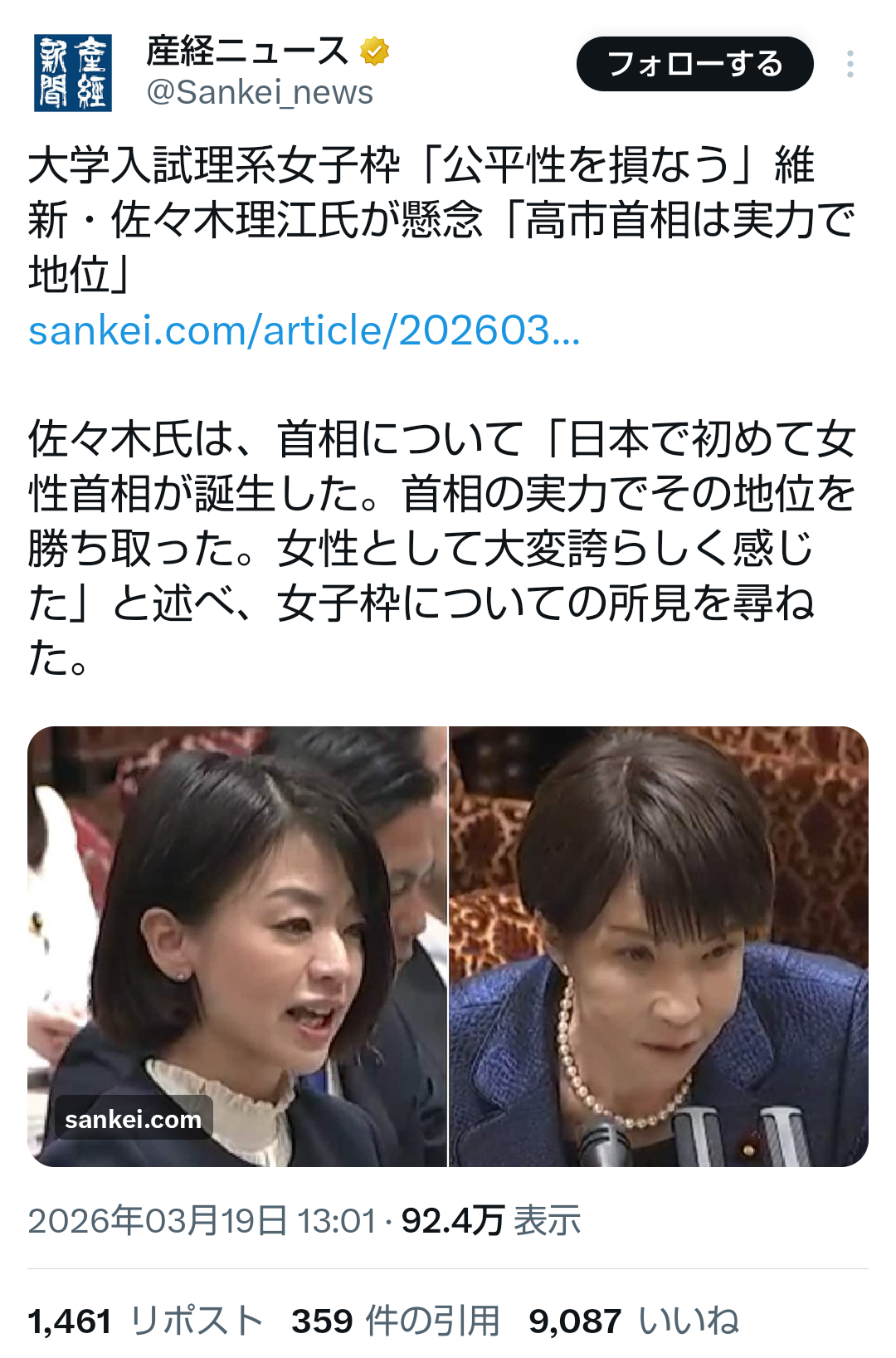896x1358 pixels.
Task: View the 92.4万 表示 view count
Action: tap(491, 1221)
